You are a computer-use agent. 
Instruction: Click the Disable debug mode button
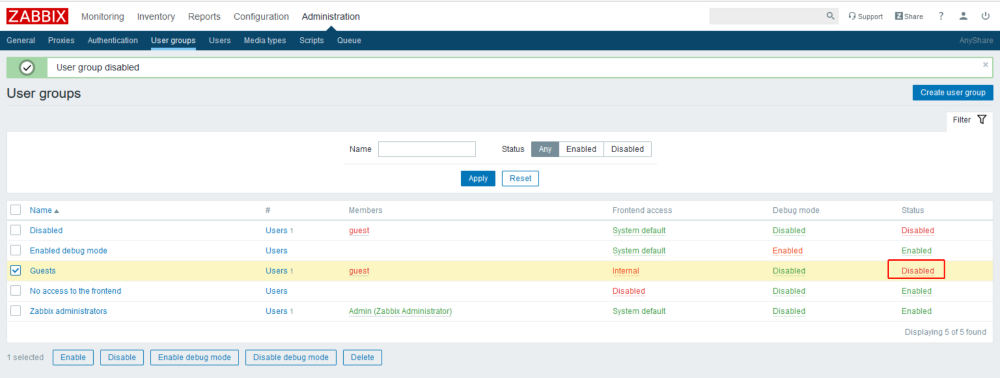[x=291, y=358]
